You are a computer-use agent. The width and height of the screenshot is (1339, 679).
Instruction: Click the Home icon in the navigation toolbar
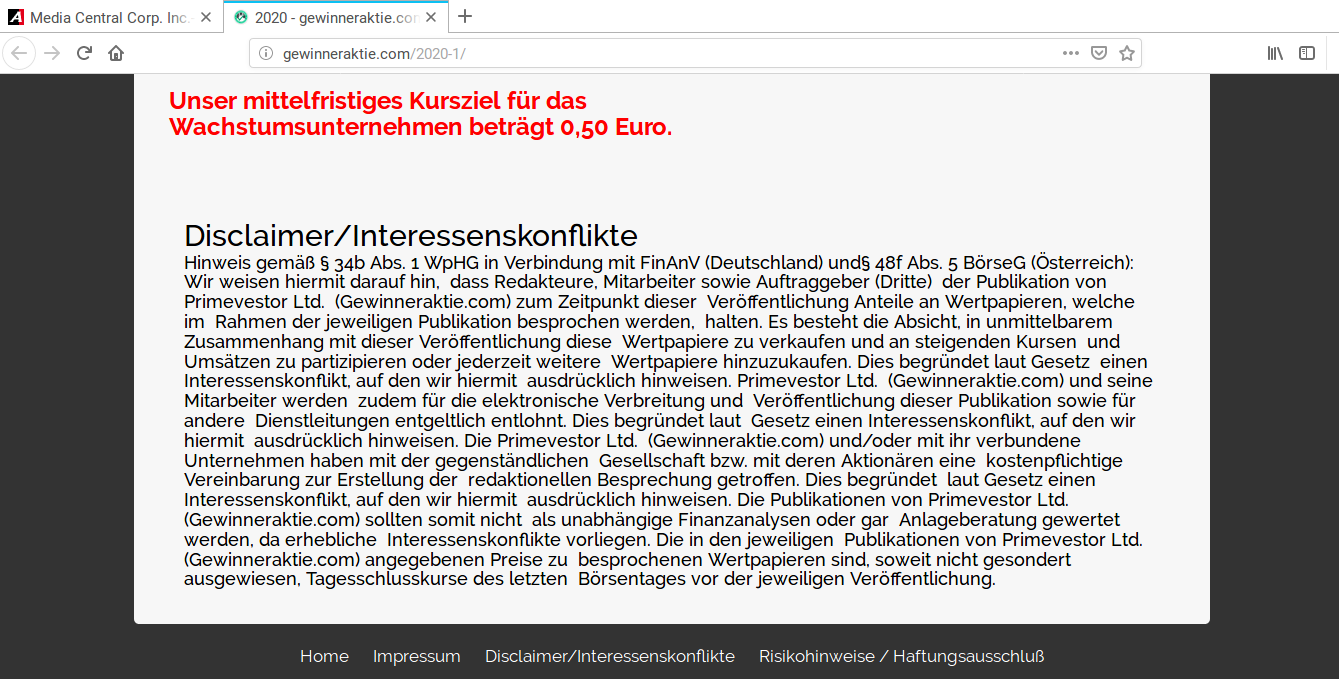(x=115, y=52)
